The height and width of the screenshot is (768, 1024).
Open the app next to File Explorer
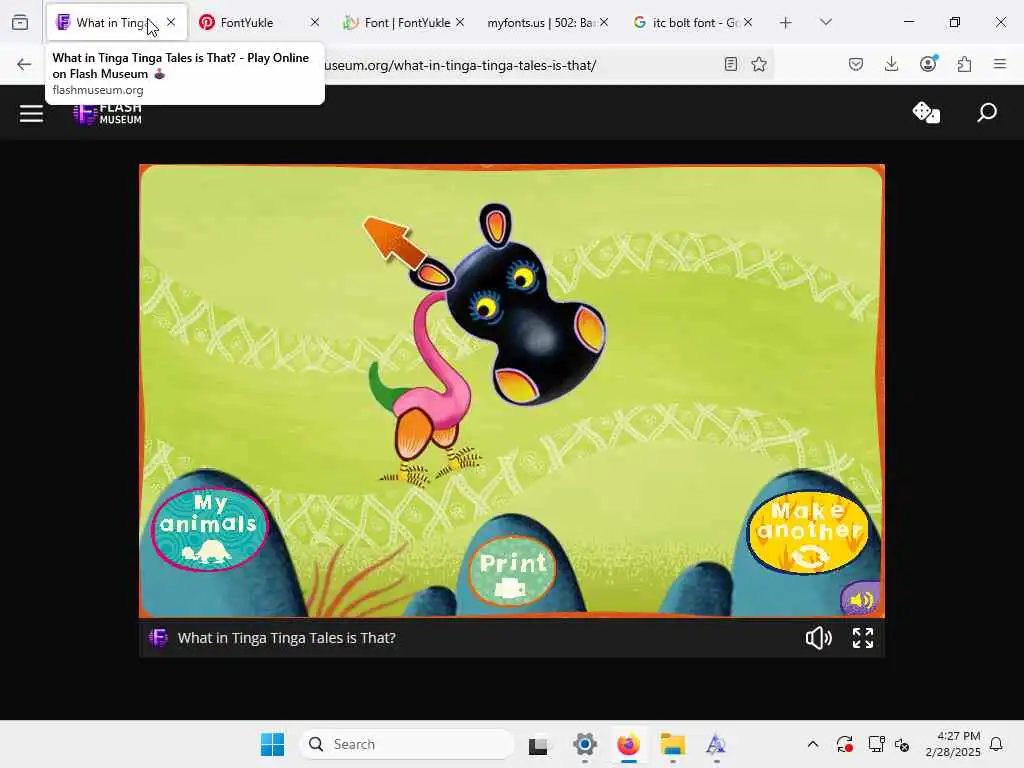[x=716, y=744]
